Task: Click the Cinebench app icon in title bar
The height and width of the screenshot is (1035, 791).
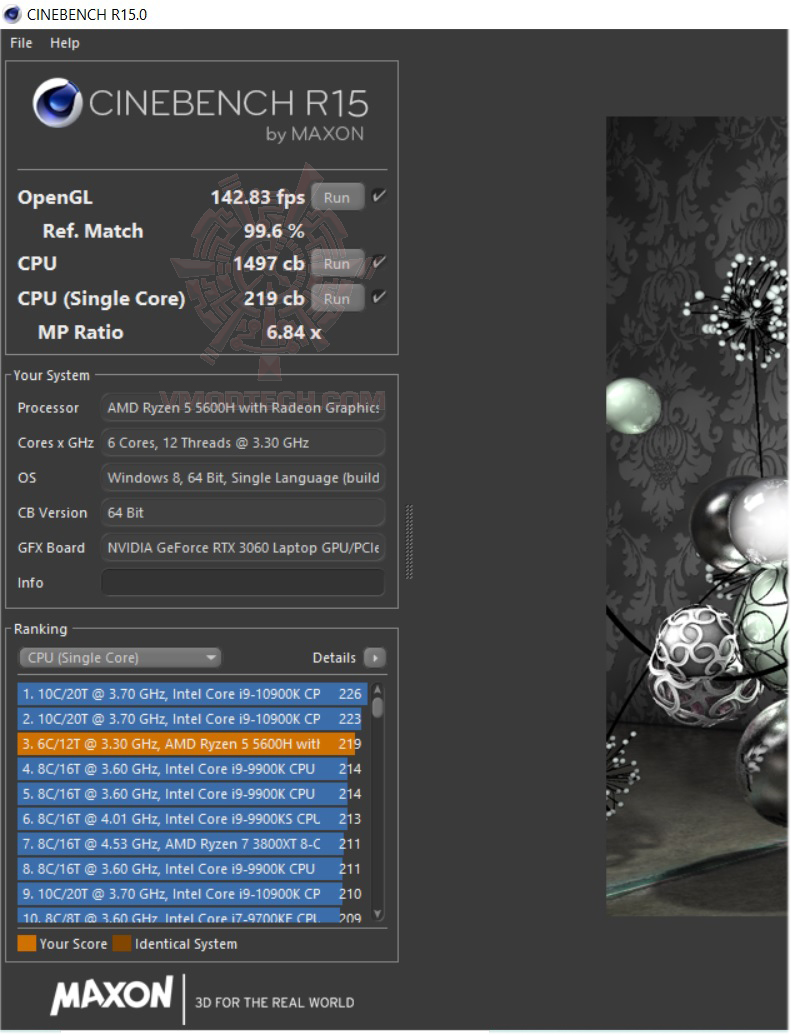Action: [13, 14]
